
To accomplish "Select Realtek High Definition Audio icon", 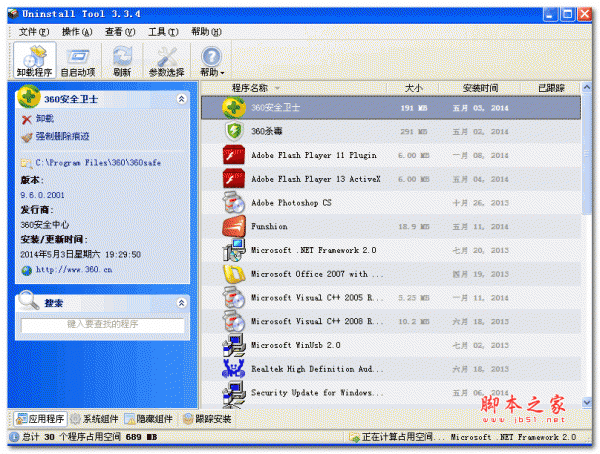I will pyautogui.click(x=234, y=369).
